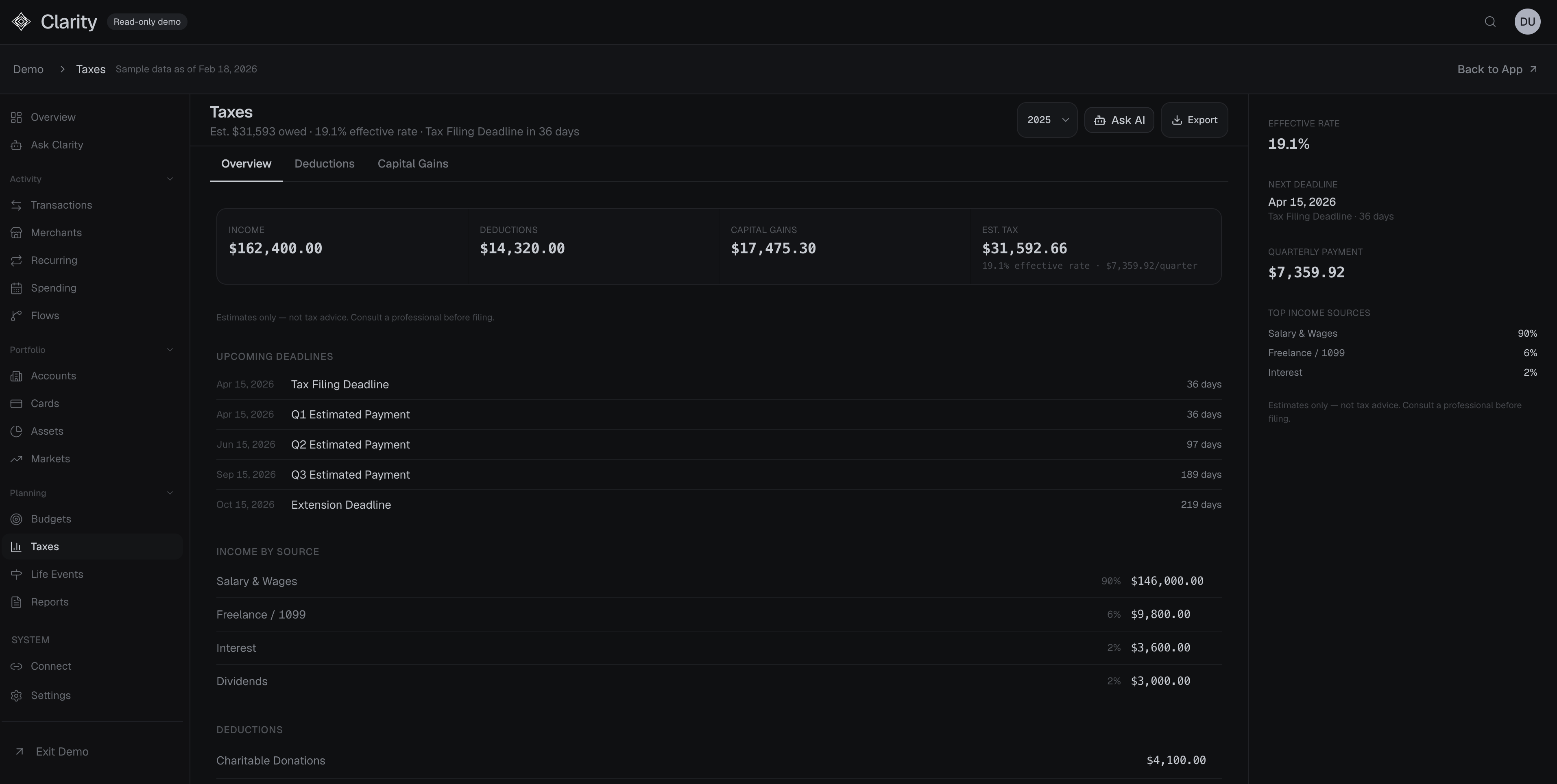The width and height of the screenshot is (1557, 784).
Task: Open Accounts from the Portfolio section
Action: tap(17, 375)
